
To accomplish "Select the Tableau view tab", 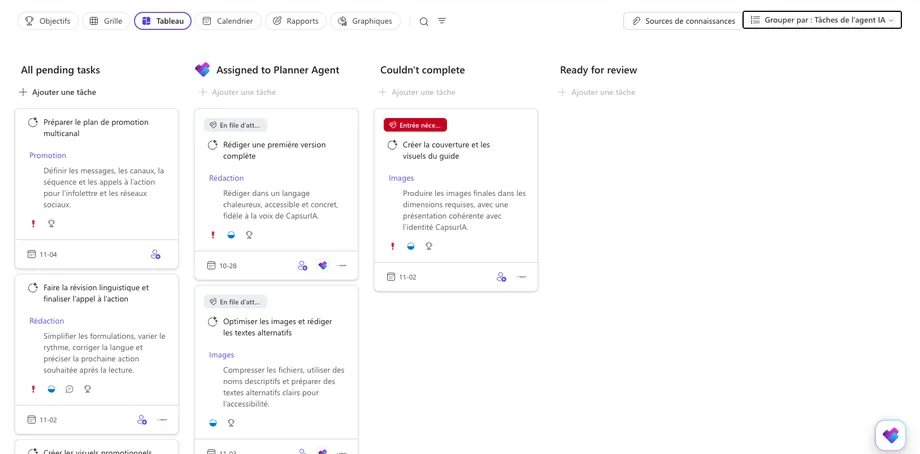I will [x=163, y=21].
